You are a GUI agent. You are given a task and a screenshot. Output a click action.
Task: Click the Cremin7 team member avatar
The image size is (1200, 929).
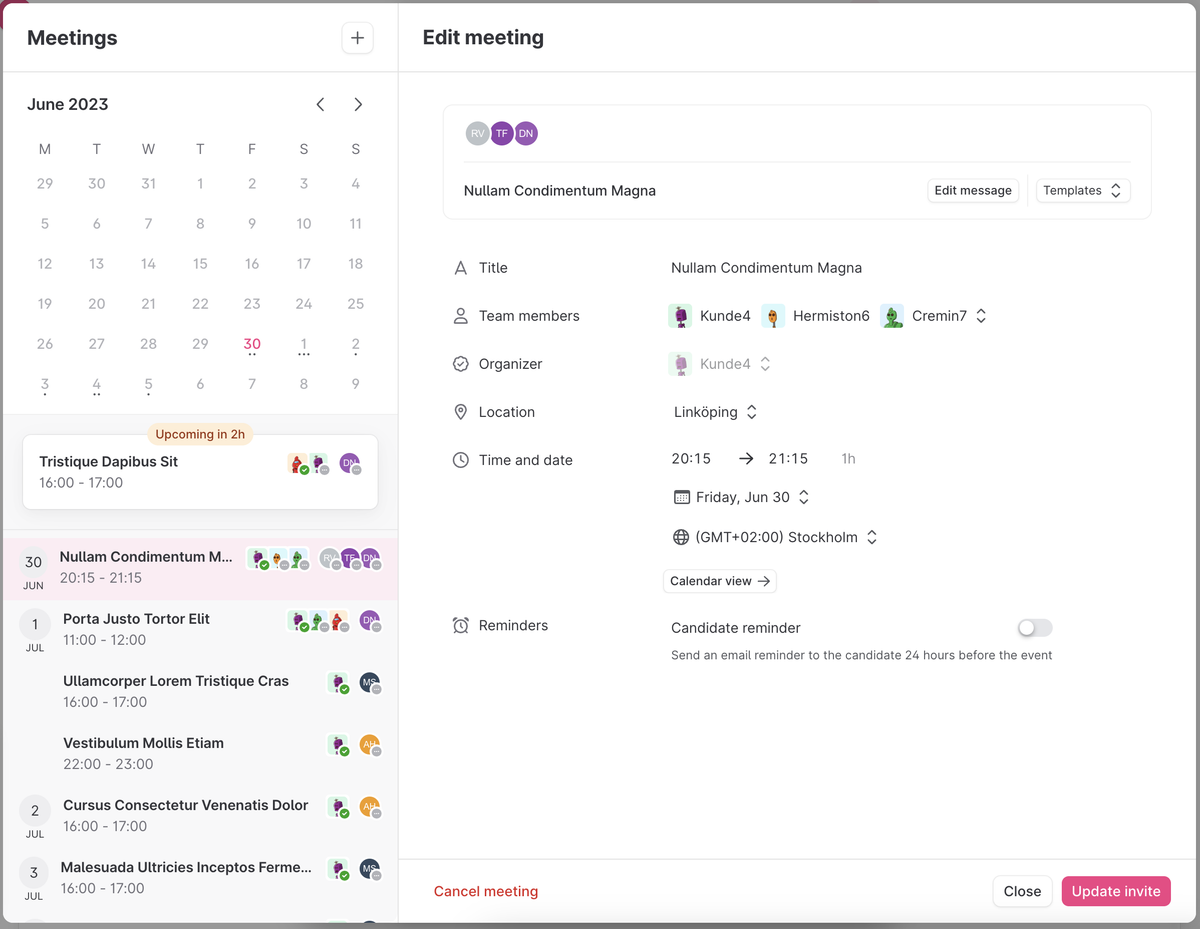coord(892,316)
